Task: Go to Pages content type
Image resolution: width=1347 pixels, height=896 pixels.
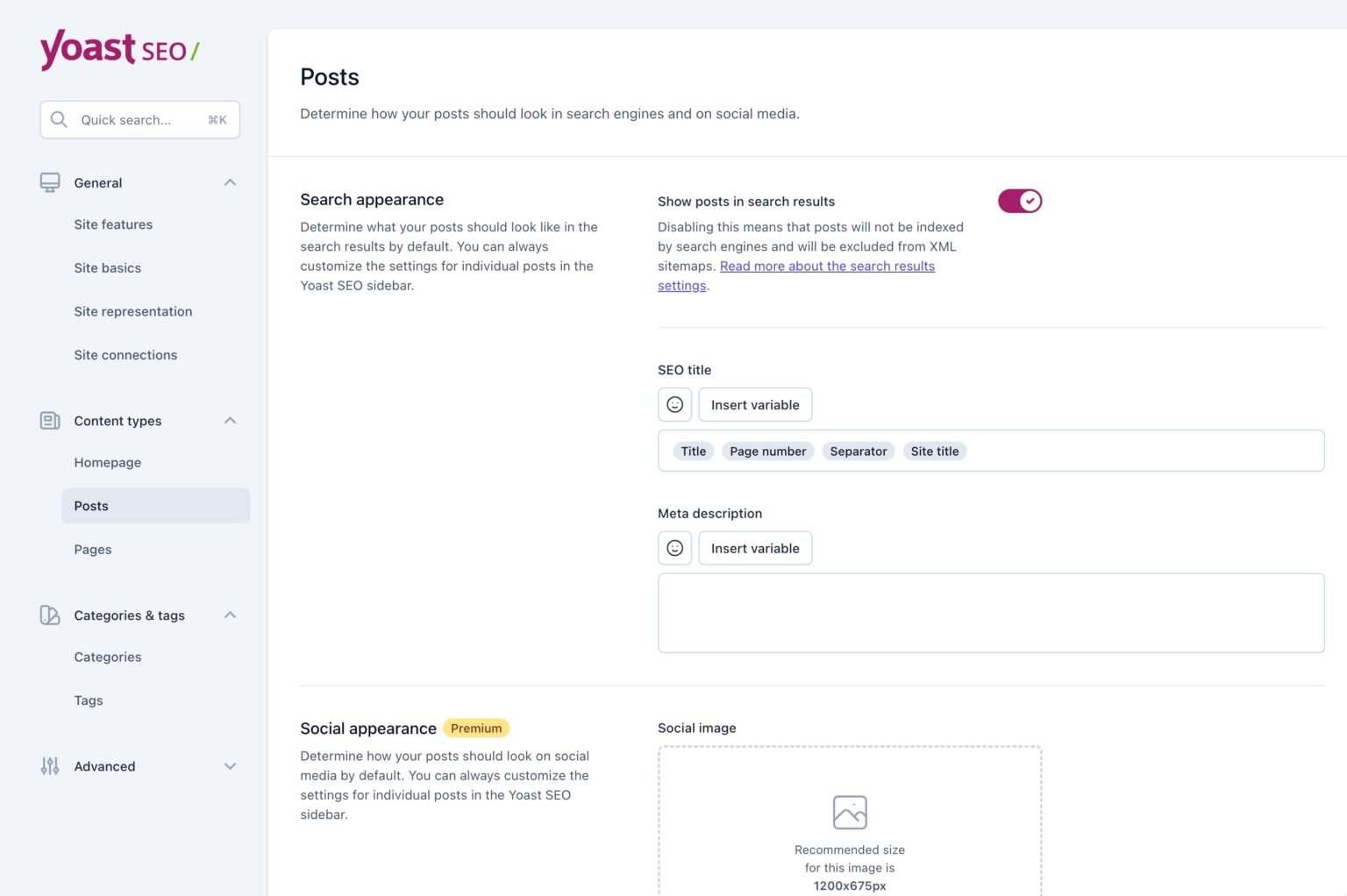Action: pos(93,550)
